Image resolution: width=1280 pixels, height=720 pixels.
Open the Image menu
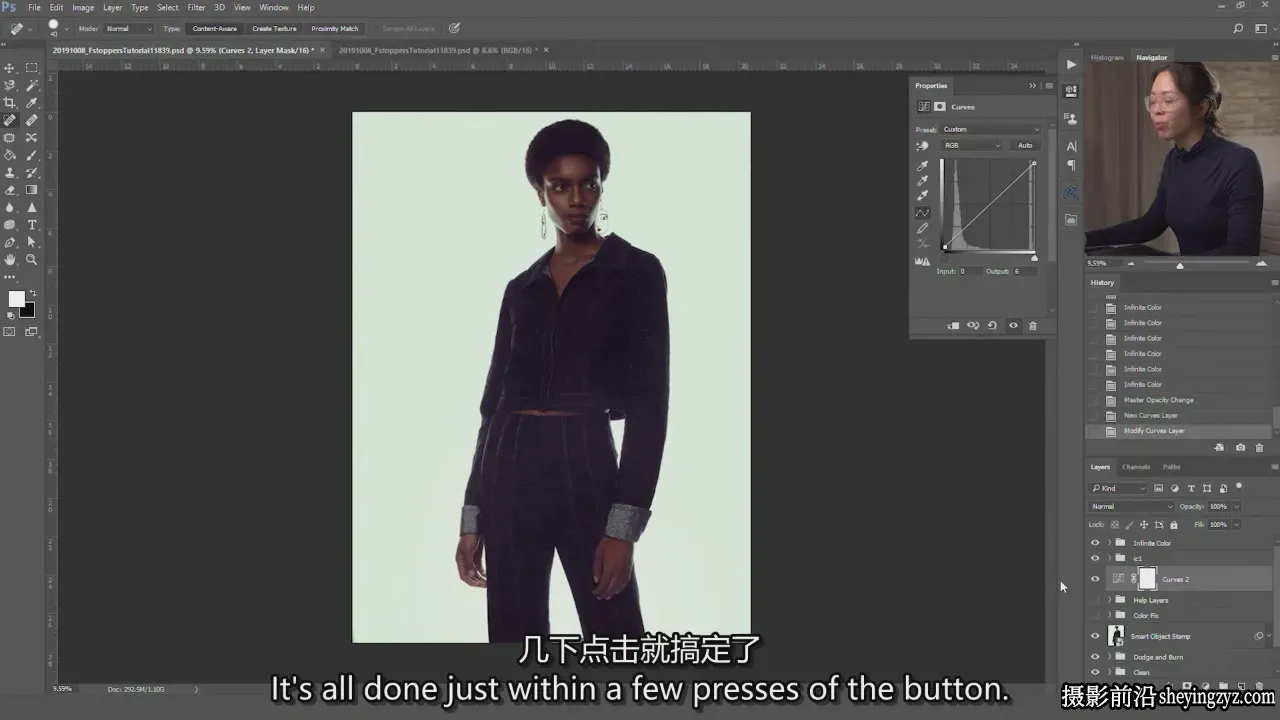[x=83, y=7]
